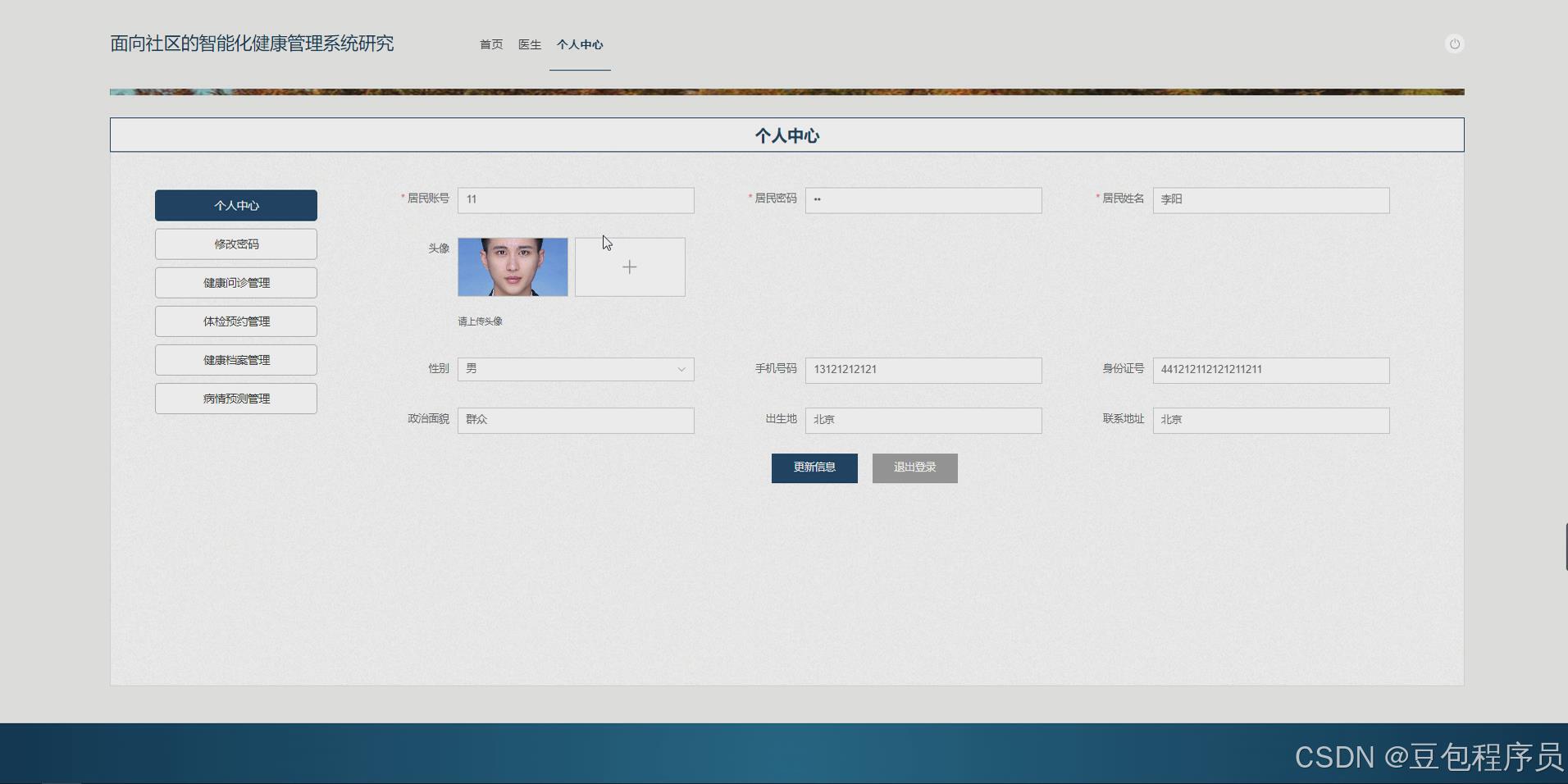Image resolution: width=1568 pixels, height=784 pixels.
Task: Open 修改密码 in the sidebar
Action: click(235, 244)
